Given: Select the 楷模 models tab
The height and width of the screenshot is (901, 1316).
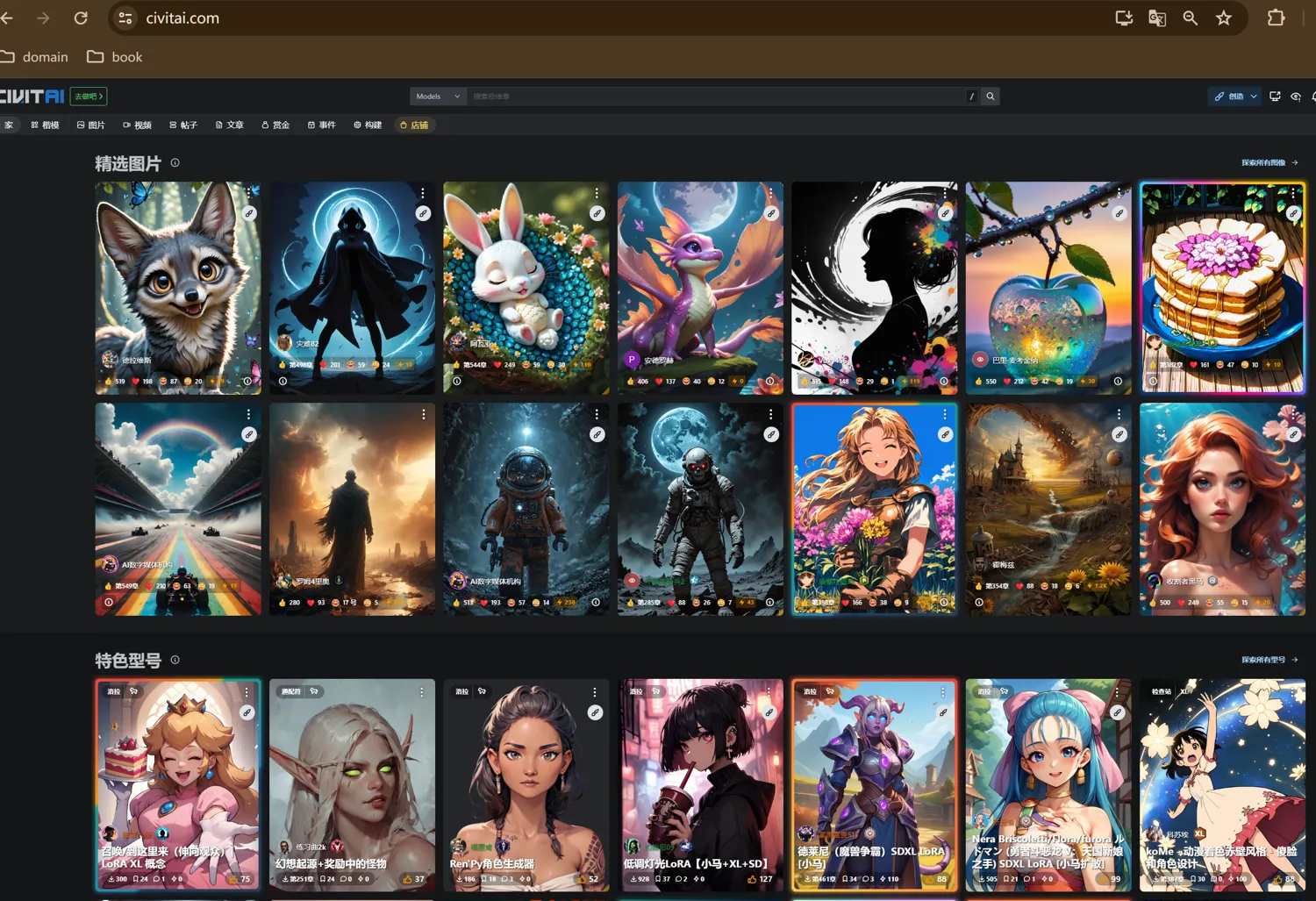Looking at the screenshot, I should (x=45, y=125).
